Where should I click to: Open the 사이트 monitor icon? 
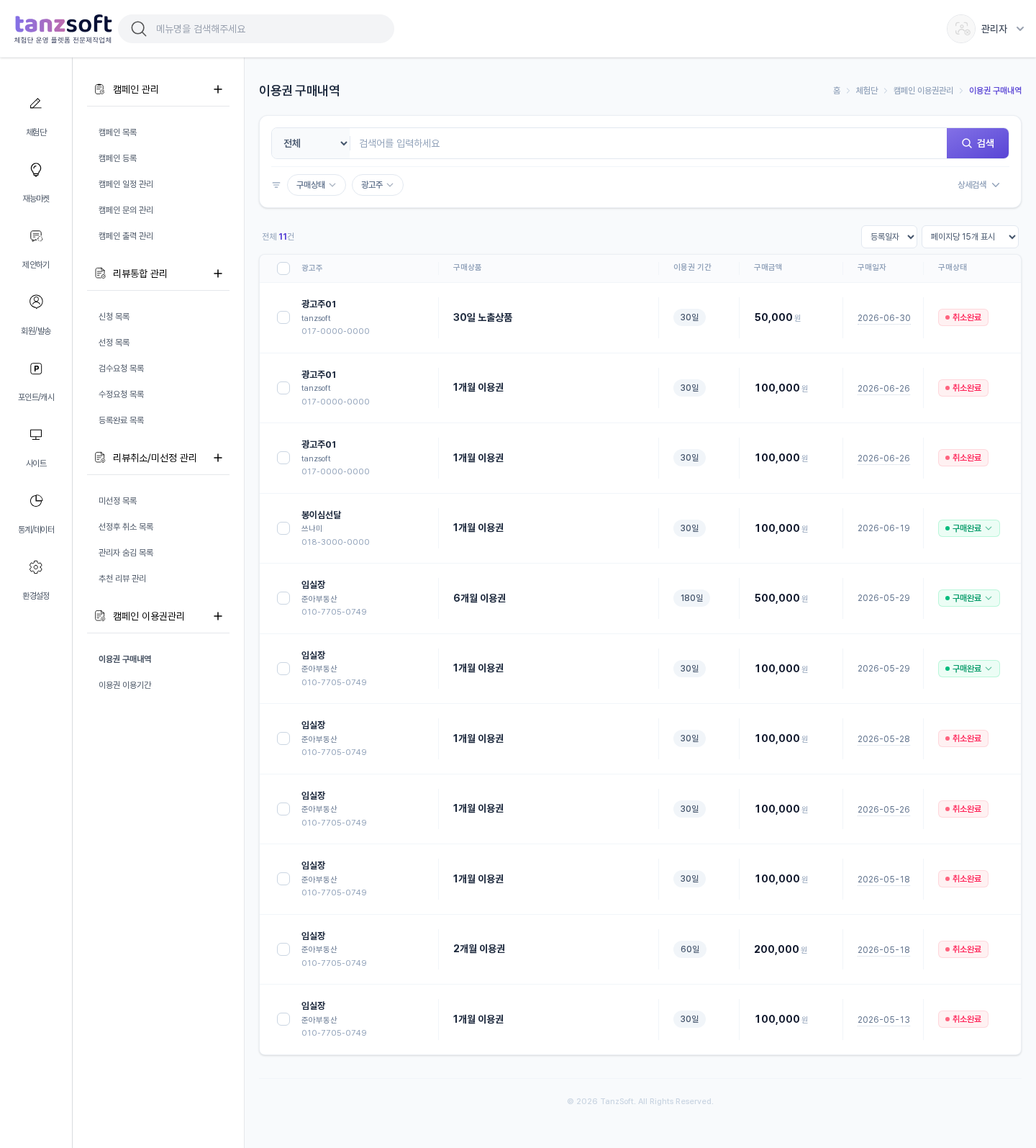35,435
